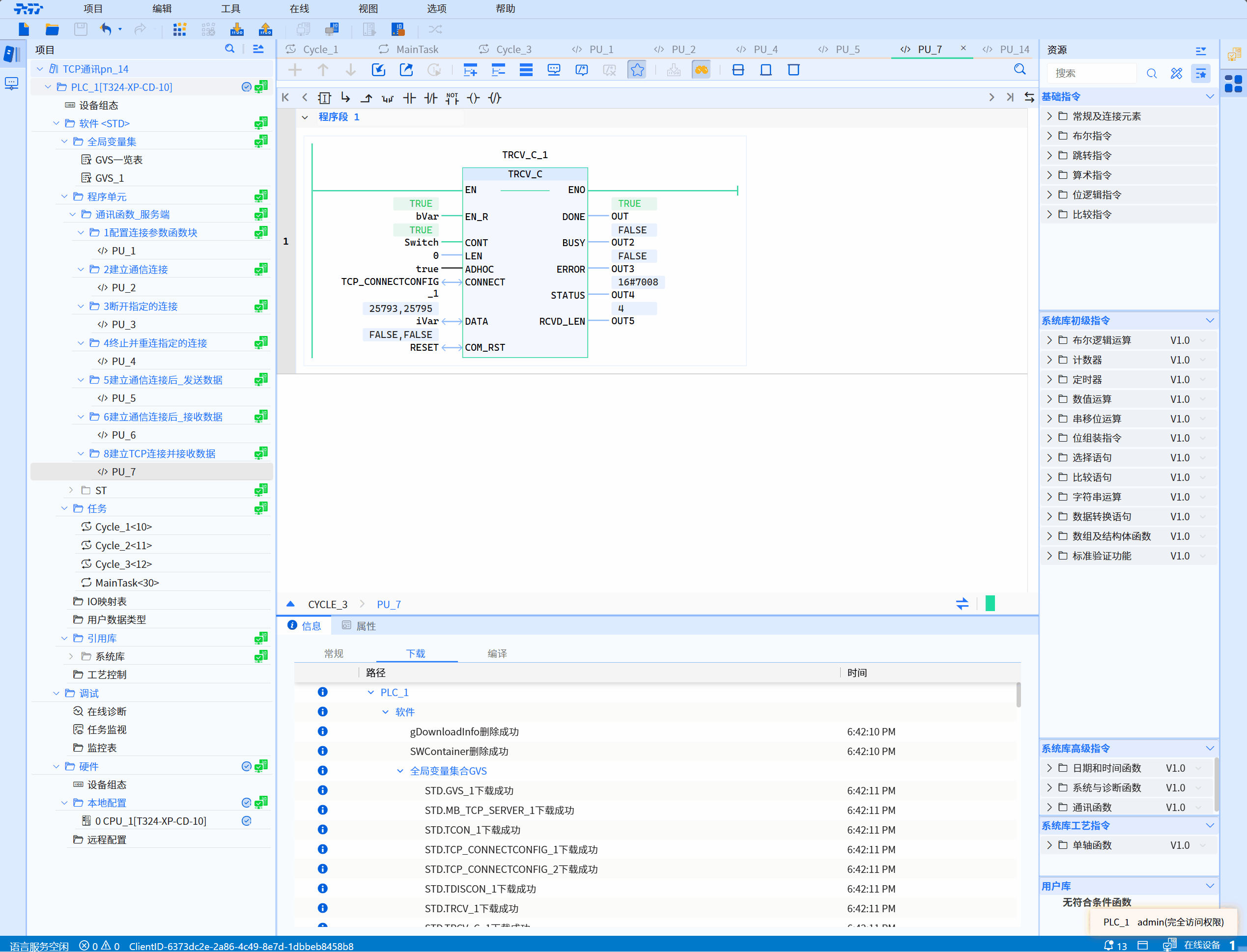The height and width of the screenshot is (952, 1247).
Task: Expand the 布尔指令 folder
Action: tap(1049, 136)
